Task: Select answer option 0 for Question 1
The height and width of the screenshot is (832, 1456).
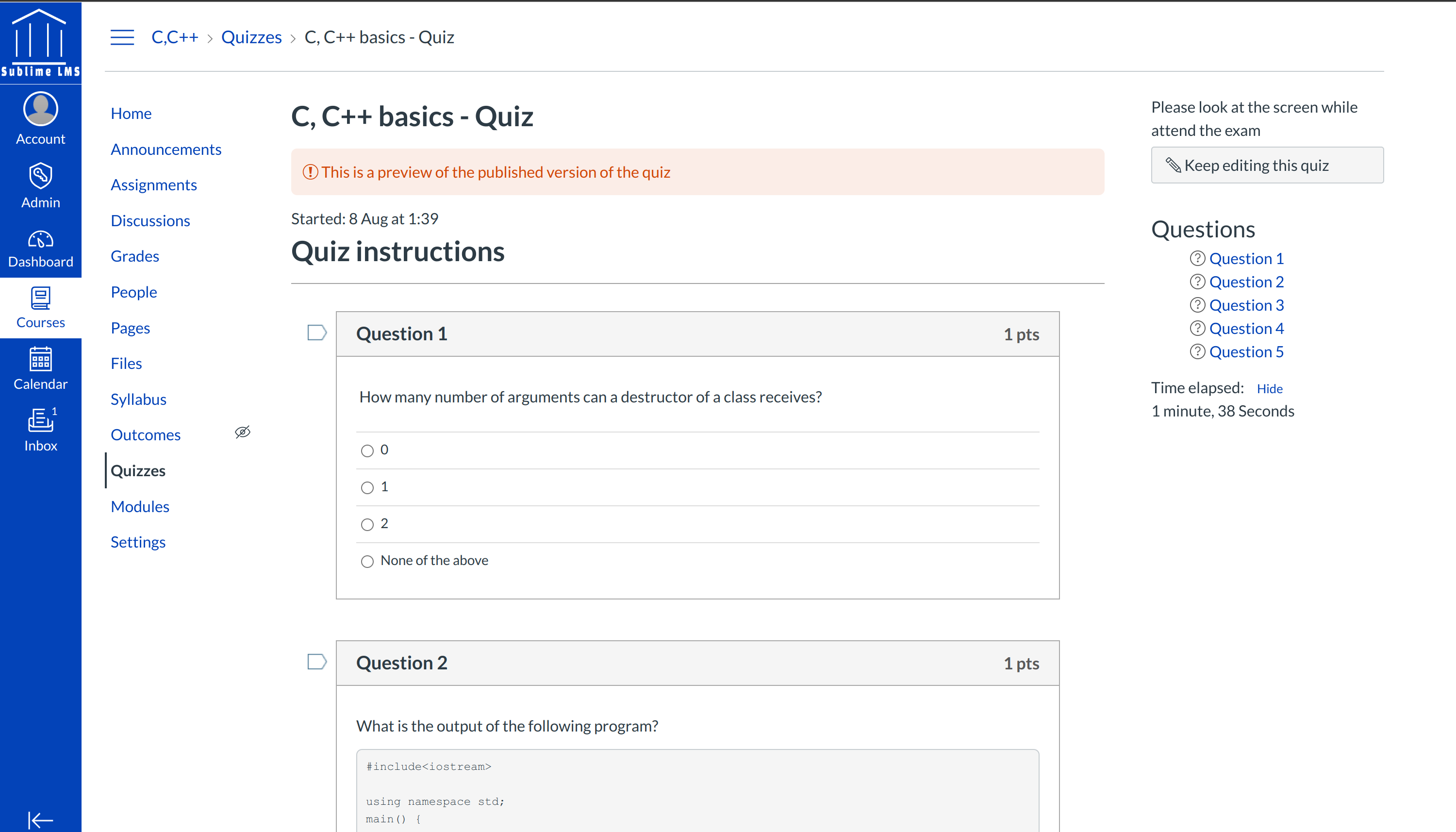Action: [367, 451]
